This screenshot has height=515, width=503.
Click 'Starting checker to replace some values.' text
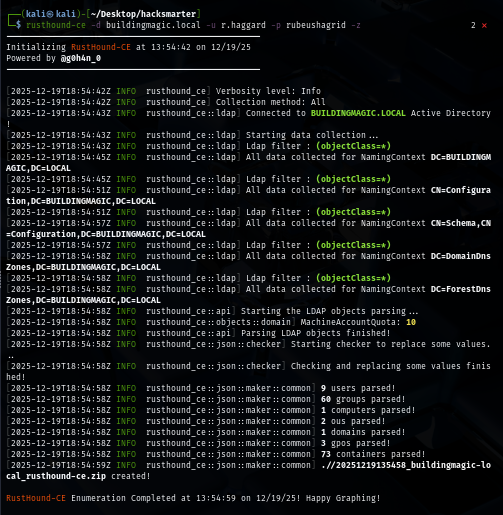391,344
